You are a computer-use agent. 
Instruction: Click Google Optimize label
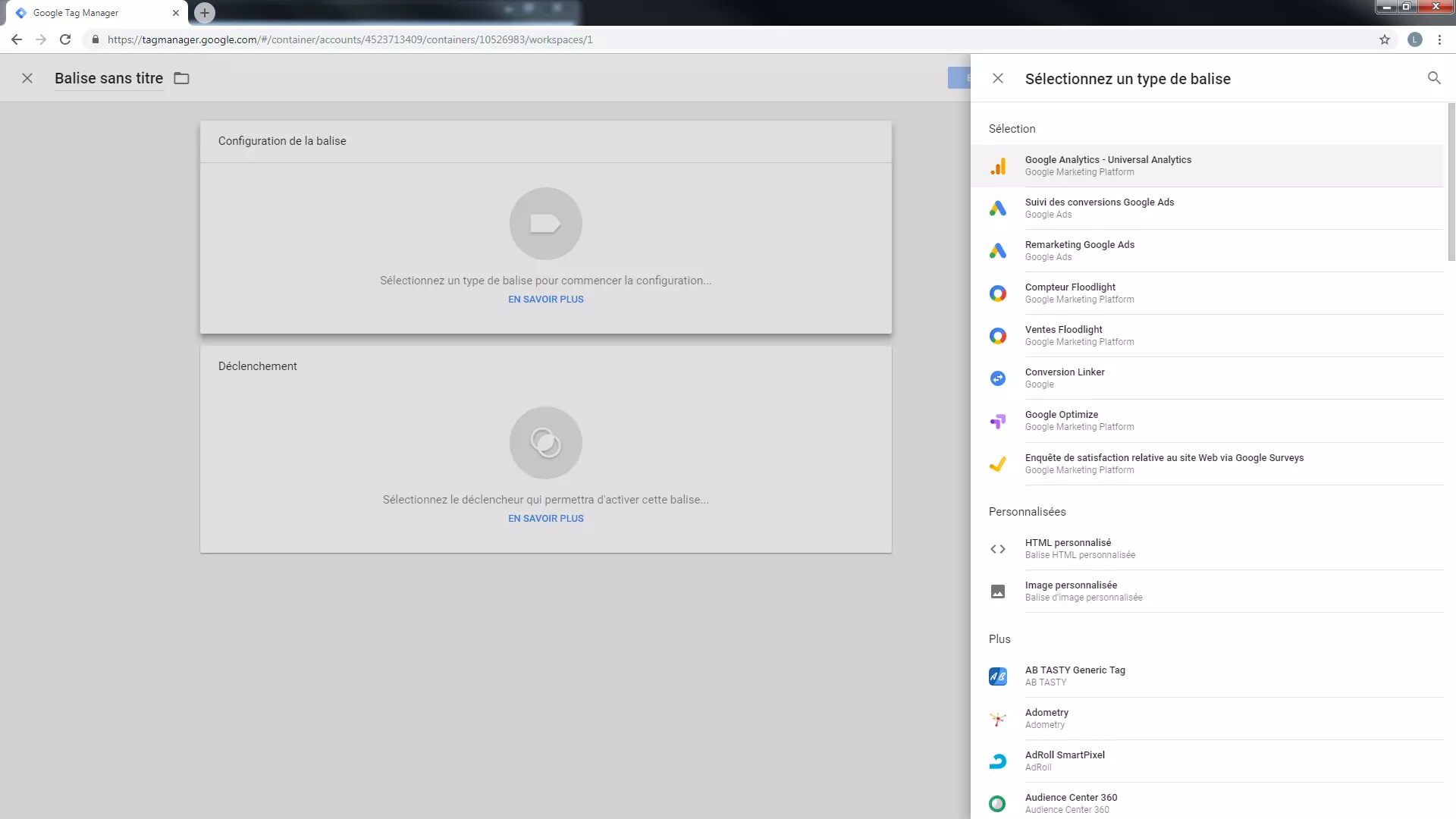click(1062, 415)
